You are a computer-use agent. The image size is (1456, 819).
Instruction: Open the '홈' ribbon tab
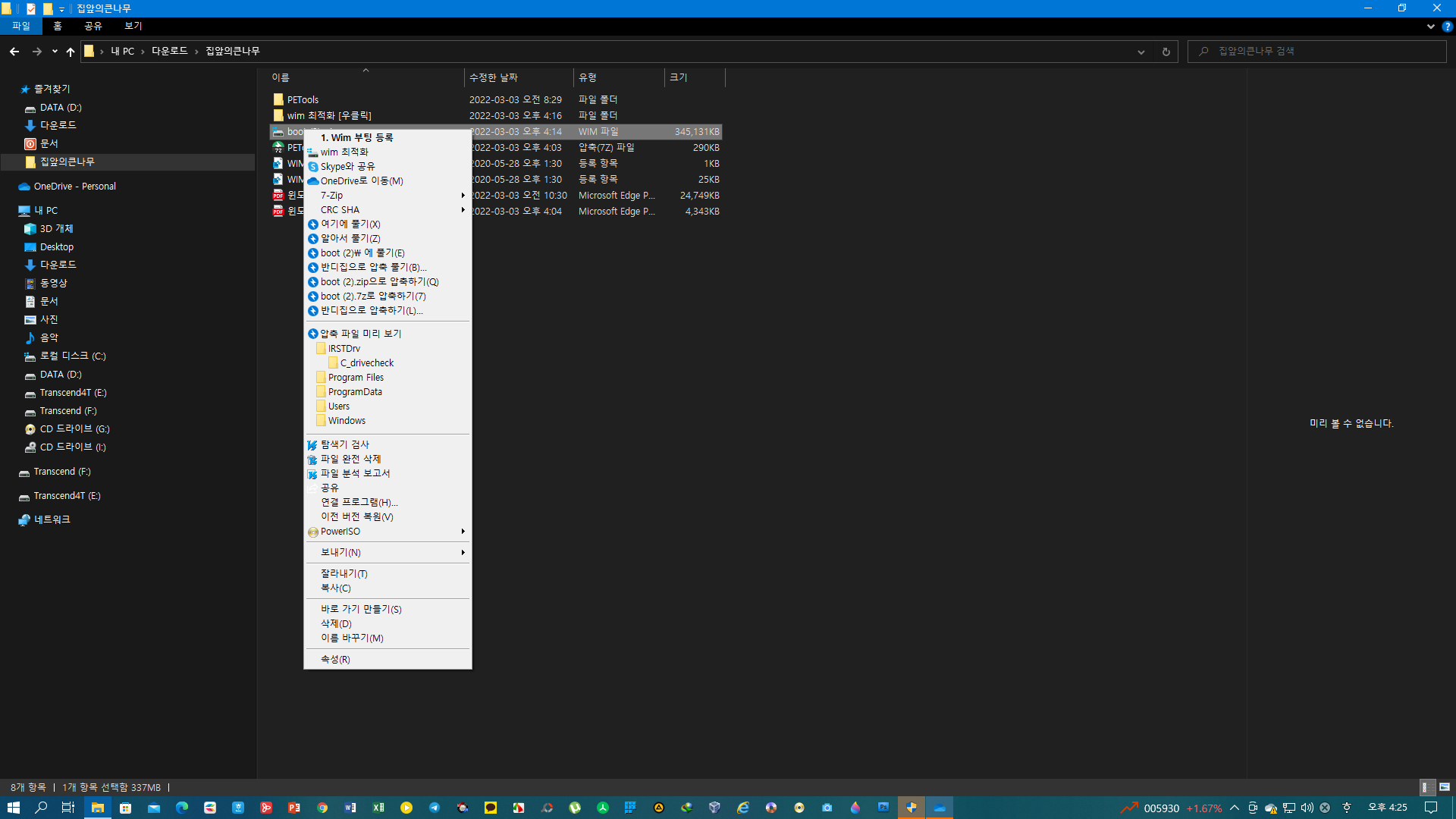pos(58,26)
